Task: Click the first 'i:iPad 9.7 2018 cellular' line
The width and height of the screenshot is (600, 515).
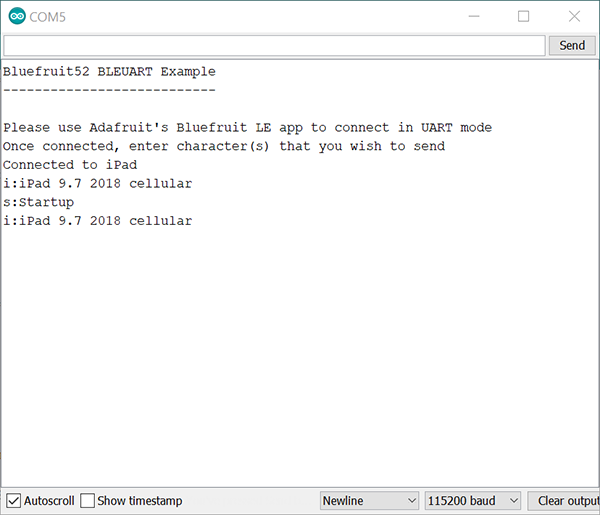Action: click(x=98, y=184)
